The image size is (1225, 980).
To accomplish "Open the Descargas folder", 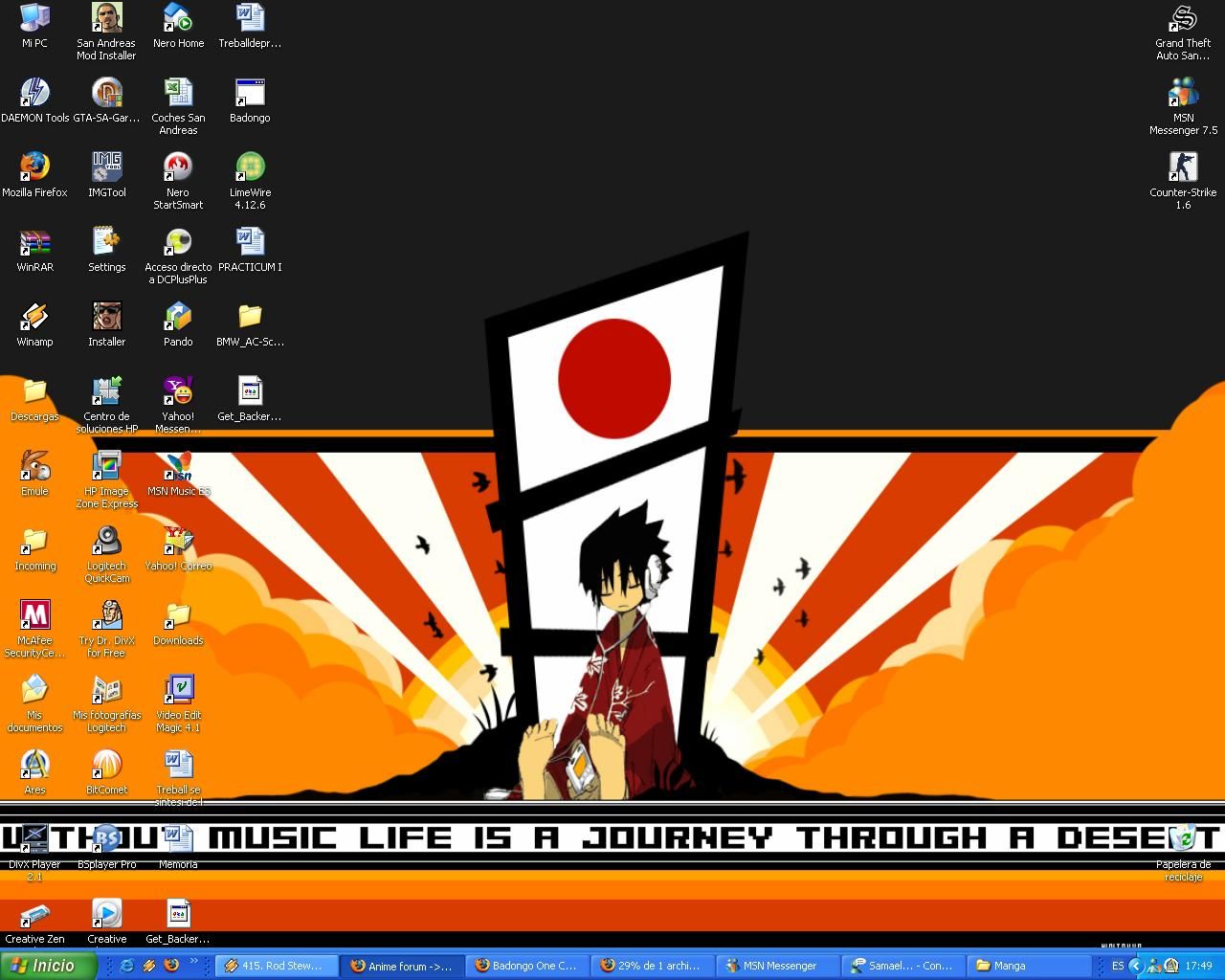I will pyautogui.click(x=34, y=398).
